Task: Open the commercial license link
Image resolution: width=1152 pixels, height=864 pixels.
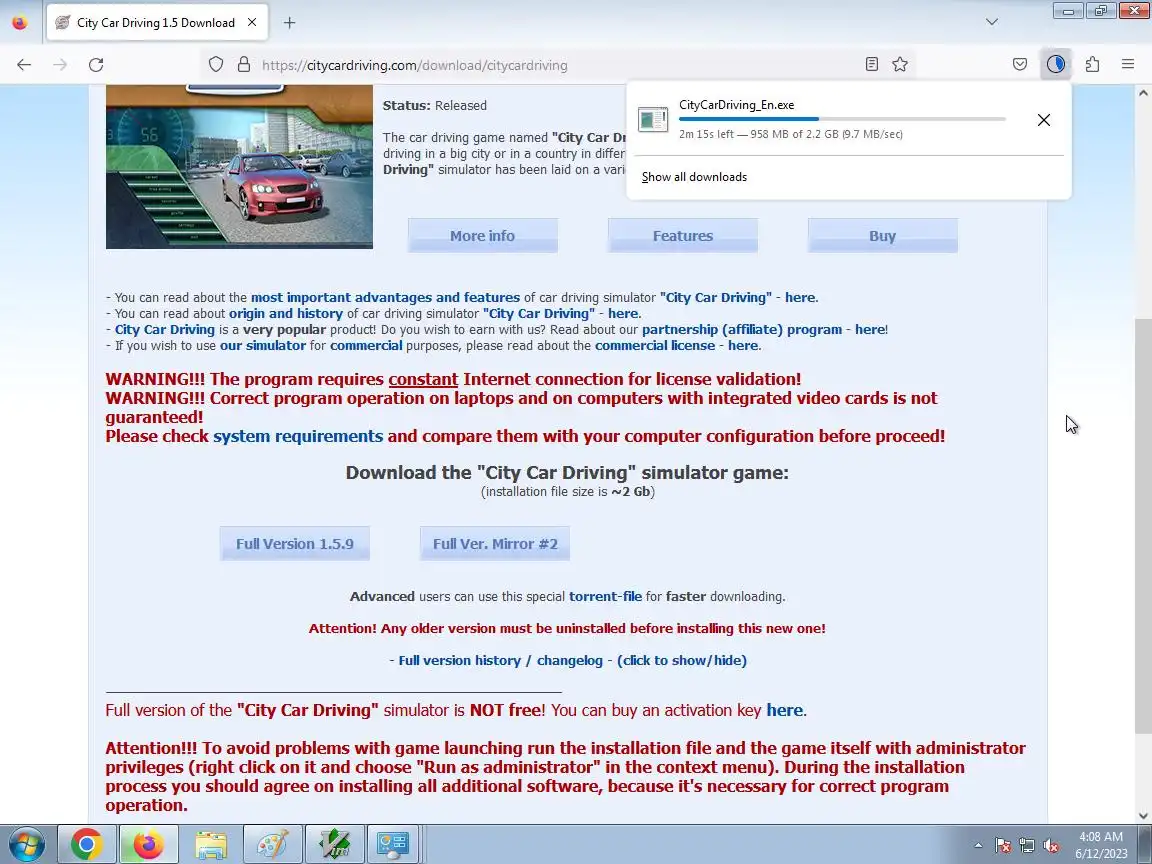Action: [x=655, y=346]
